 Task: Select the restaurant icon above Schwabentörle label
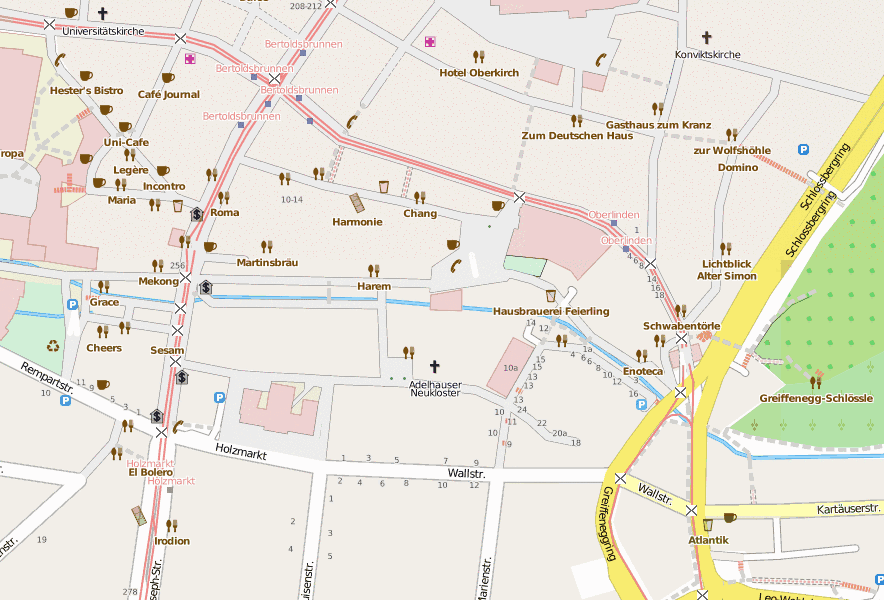(680, 311)
